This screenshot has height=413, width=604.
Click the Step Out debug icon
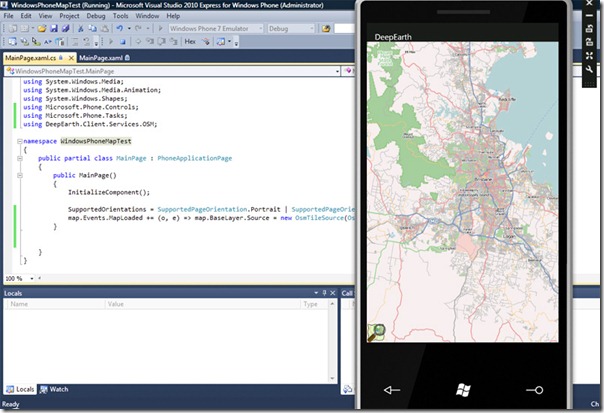point(174,42)
